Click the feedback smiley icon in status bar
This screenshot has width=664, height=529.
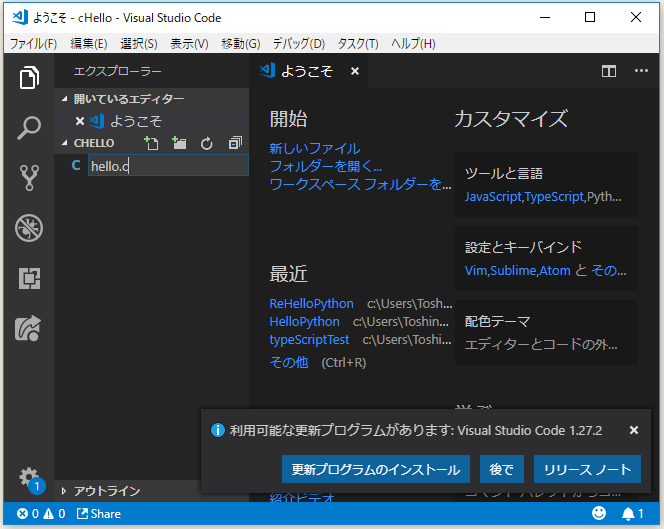coord(599,513)
